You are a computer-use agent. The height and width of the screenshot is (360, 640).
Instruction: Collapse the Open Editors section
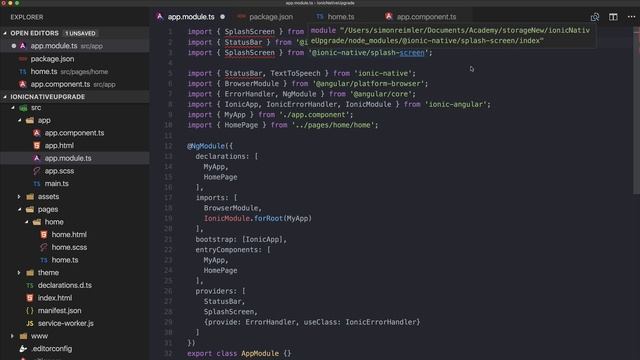click(5, 33)
